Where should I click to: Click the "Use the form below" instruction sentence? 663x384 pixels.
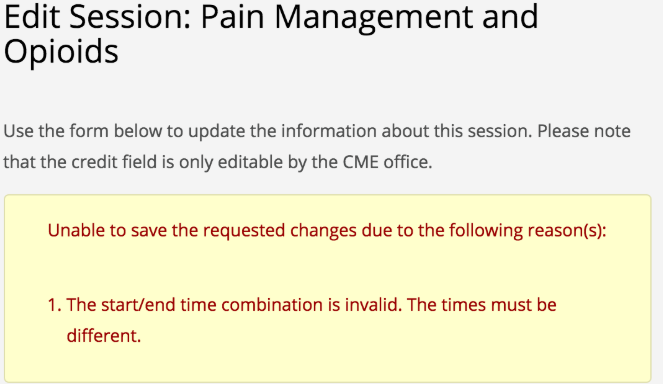268,131
